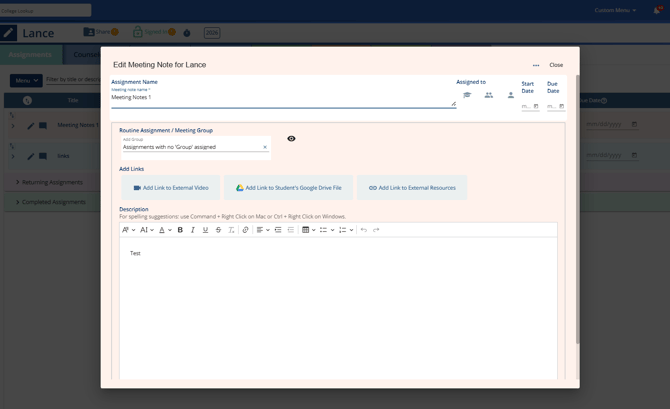
Task: Toggle the eye visibility icon beside group
Action: pos(291,138)
